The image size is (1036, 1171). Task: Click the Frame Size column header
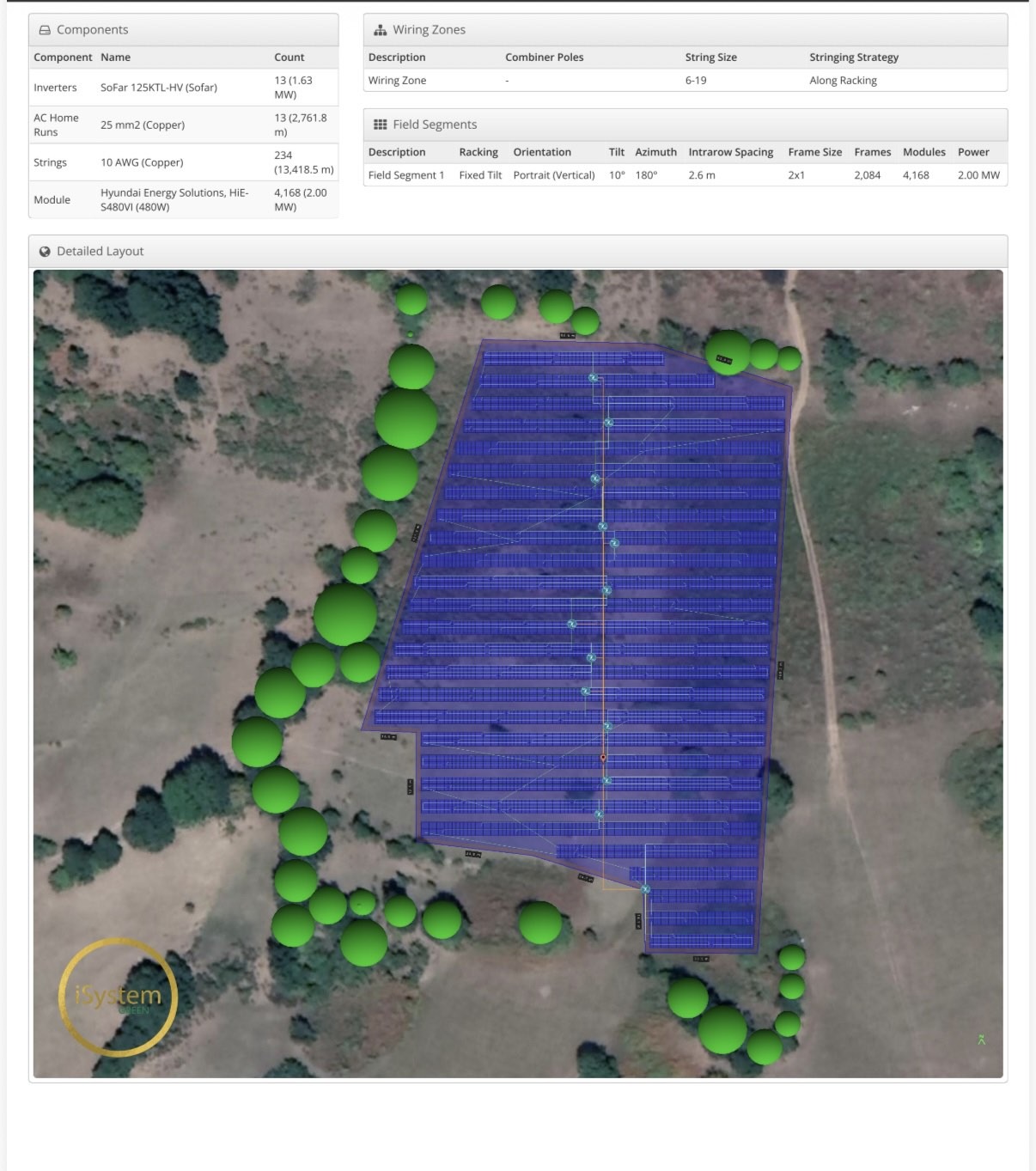point(814,152)
